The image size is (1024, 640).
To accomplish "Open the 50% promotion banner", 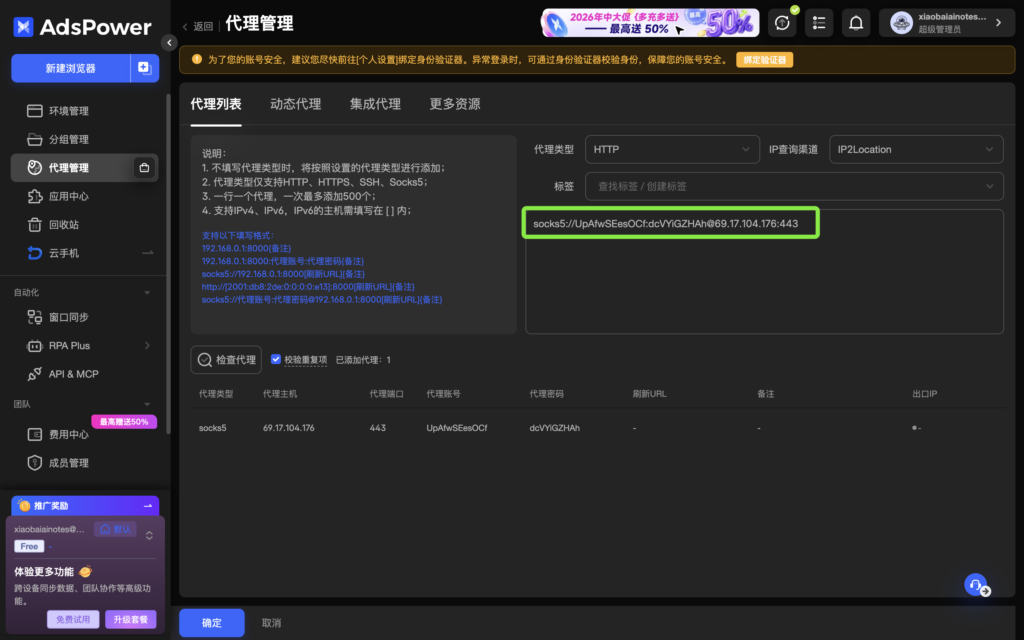I will [x=650, y=23].
